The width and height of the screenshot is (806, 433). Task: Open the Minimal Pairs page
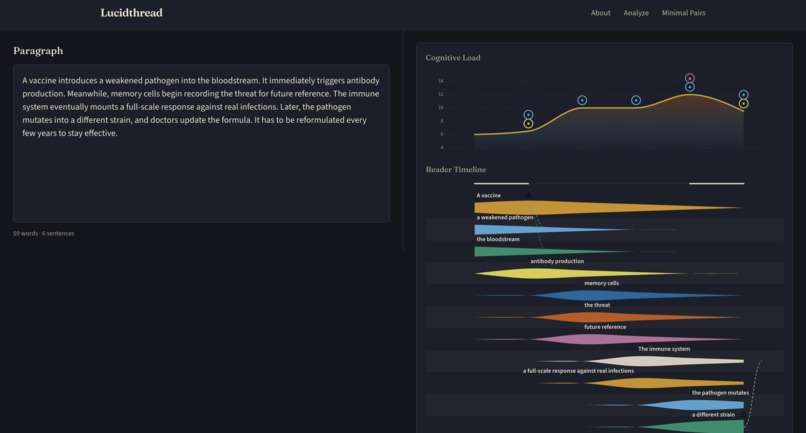point(683,13)
